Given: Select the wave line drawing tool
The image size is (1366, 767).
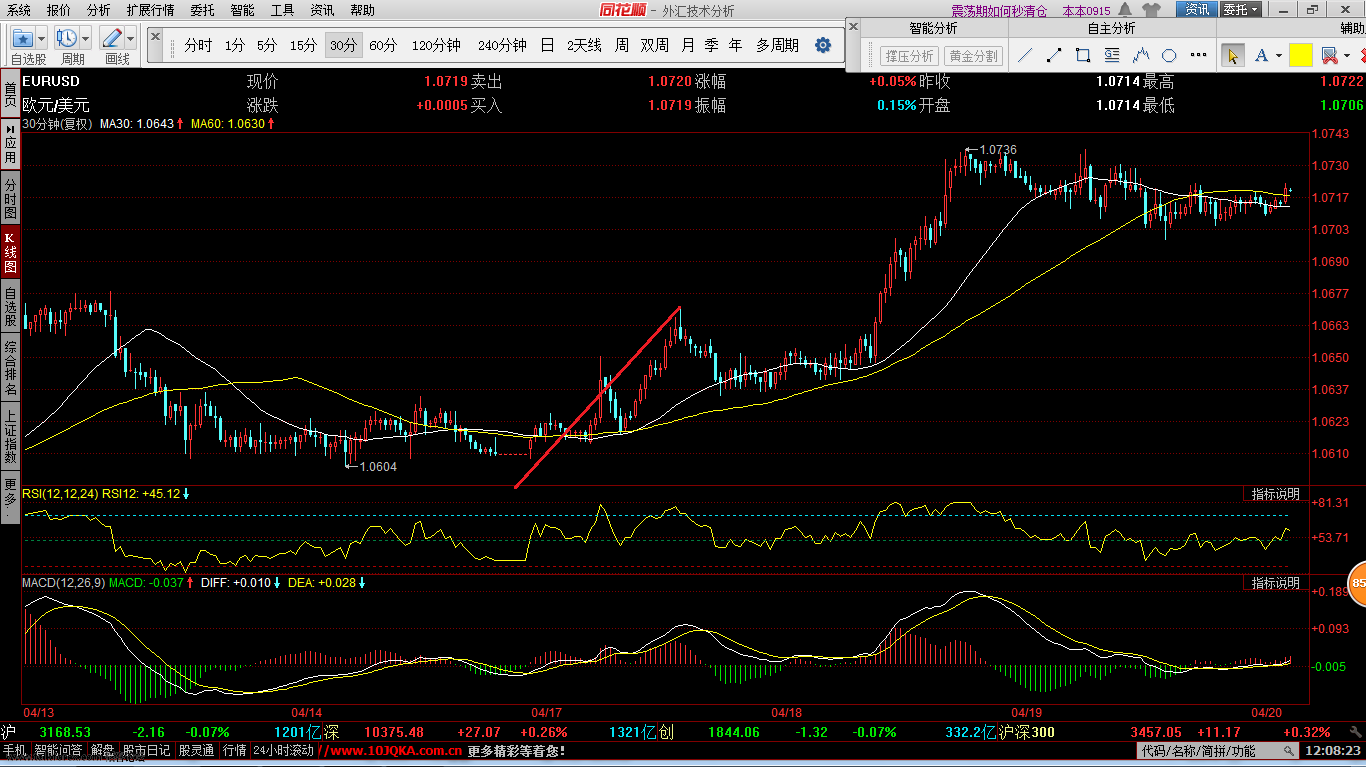Looking at the screenshot, I should pyautogui.click(x=1141, y=56).
